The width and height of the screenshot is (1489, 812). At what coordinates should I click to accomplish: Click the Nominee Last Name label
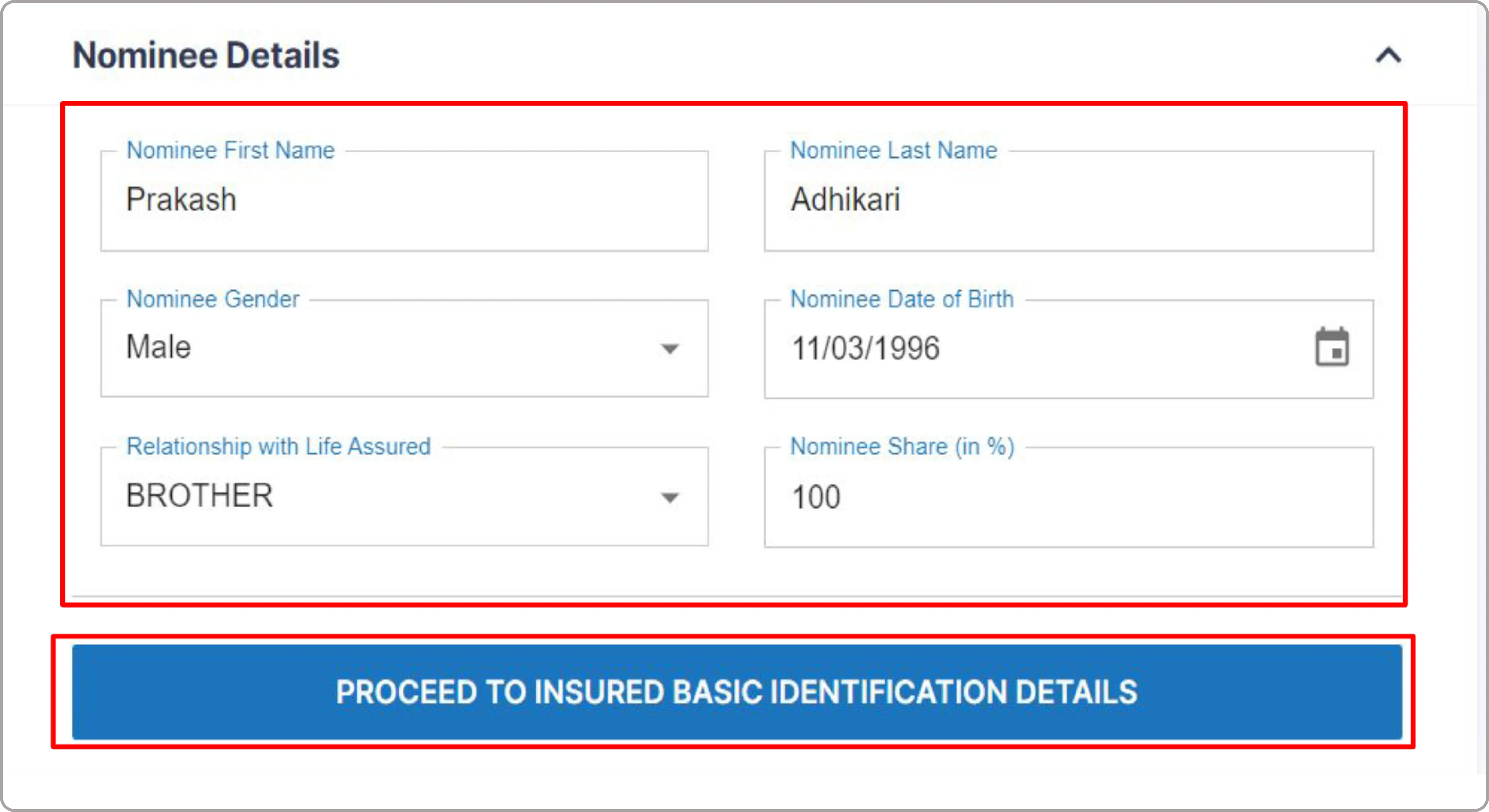tap(893, 150)
